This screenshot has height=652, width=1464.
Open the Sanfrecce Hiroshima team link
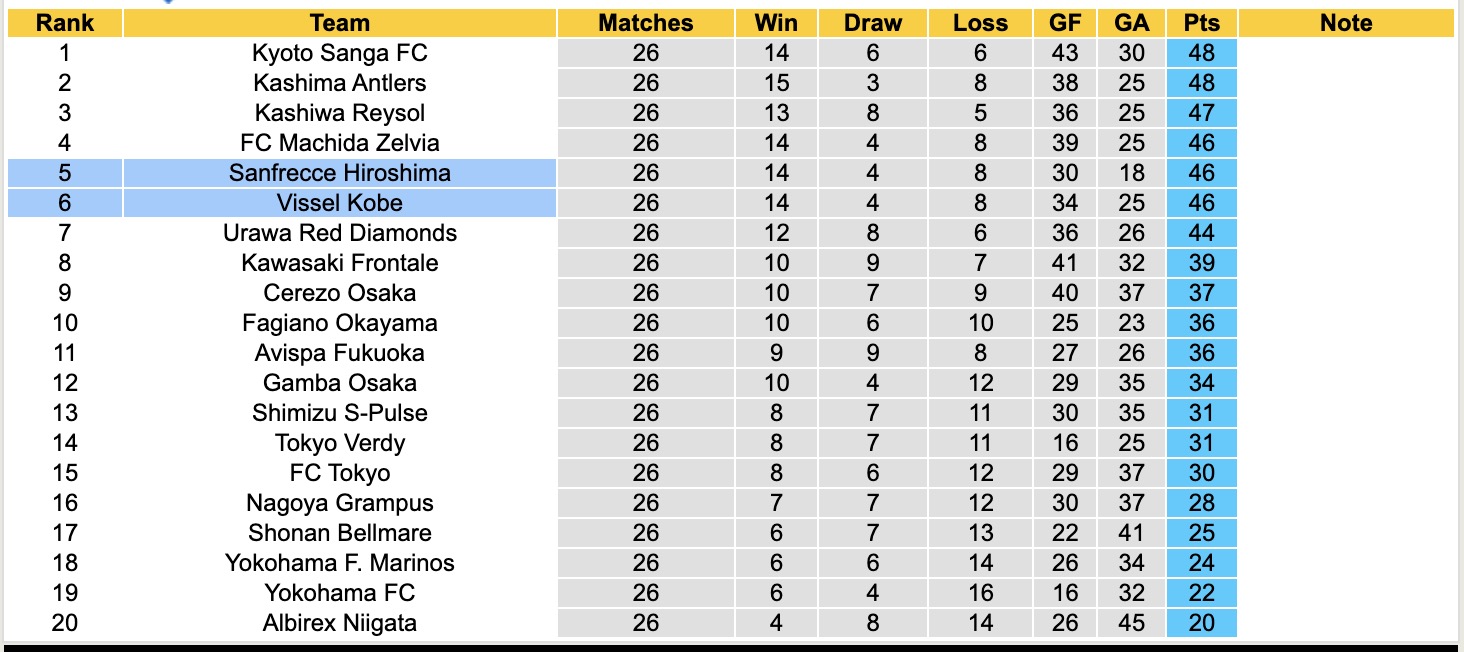(340, 173)
